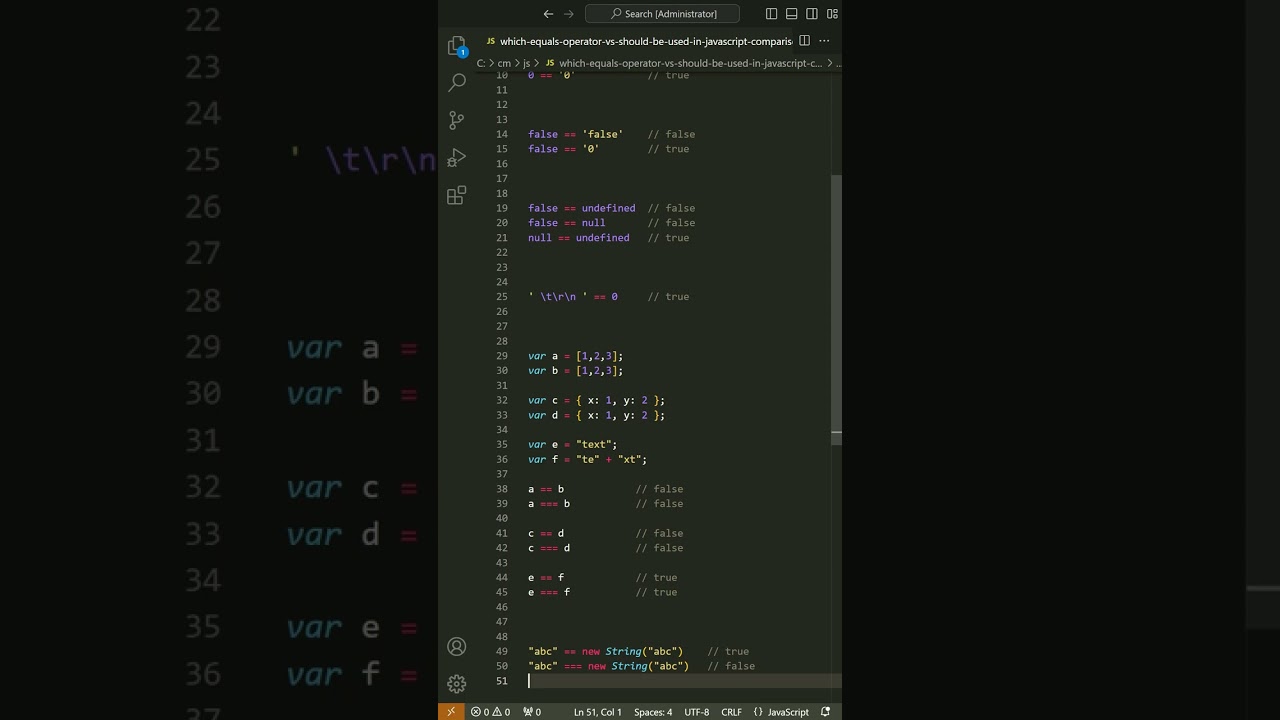Open the Search view in the activity bar
1280x720 pixels.
(x=457, y=82)
